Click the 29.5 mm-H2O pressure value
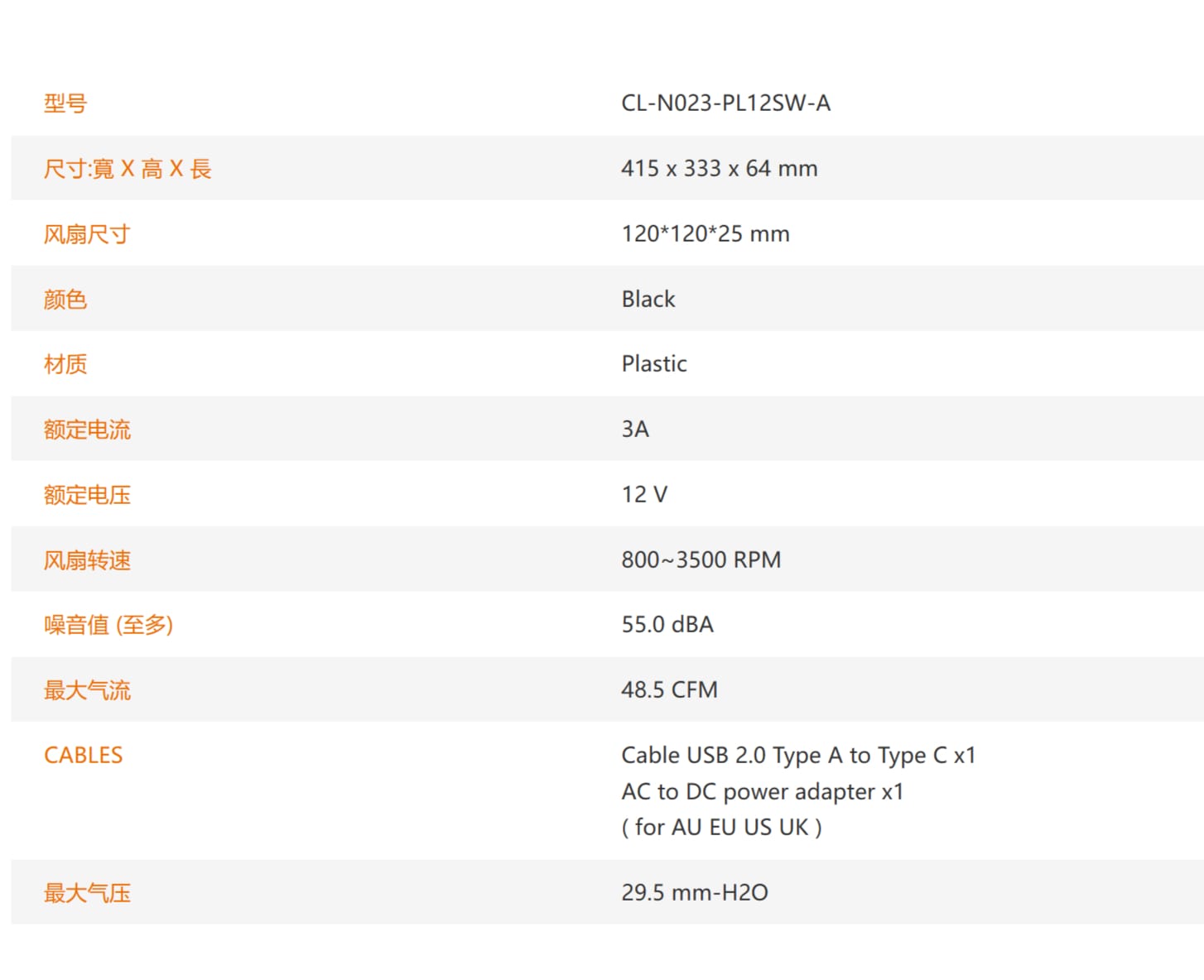Image resolution: width=1204 pixels, height=980 pixels. click(x=694, y=892)
